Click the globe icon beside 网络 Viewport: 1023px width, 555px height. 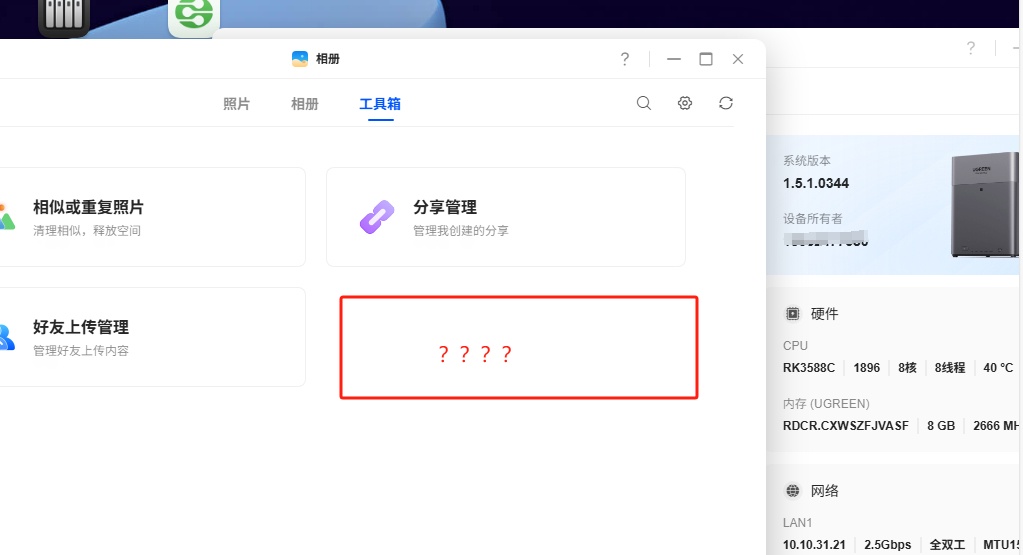[x=792, y=490]
